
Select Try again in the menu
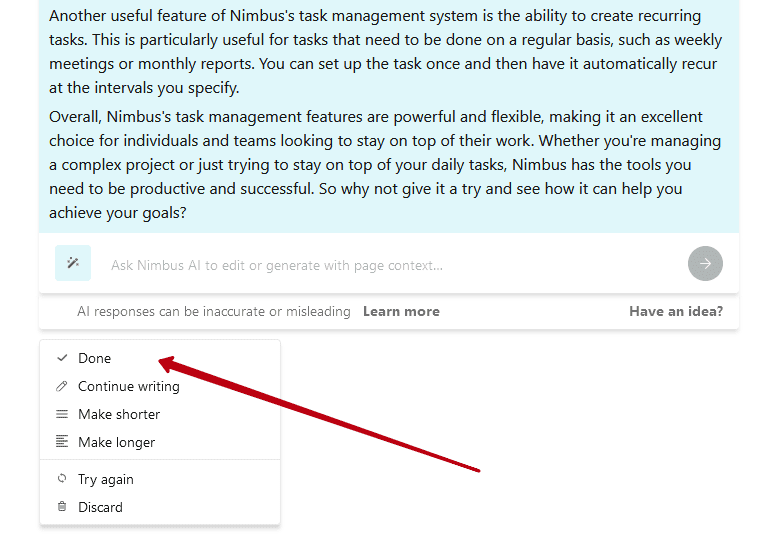click(160, 479)
